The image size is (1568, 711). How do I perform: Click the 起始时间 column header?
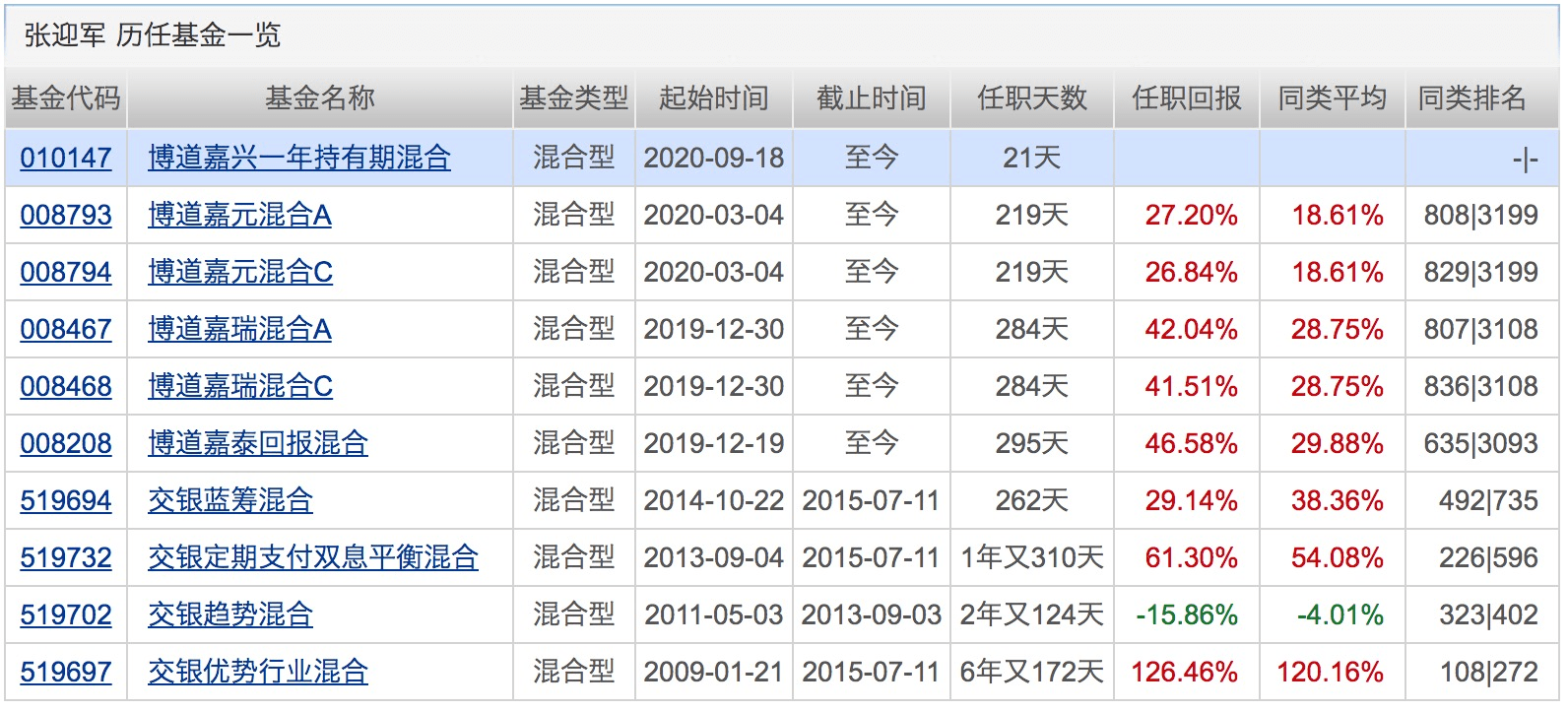(x=714, y=98)
